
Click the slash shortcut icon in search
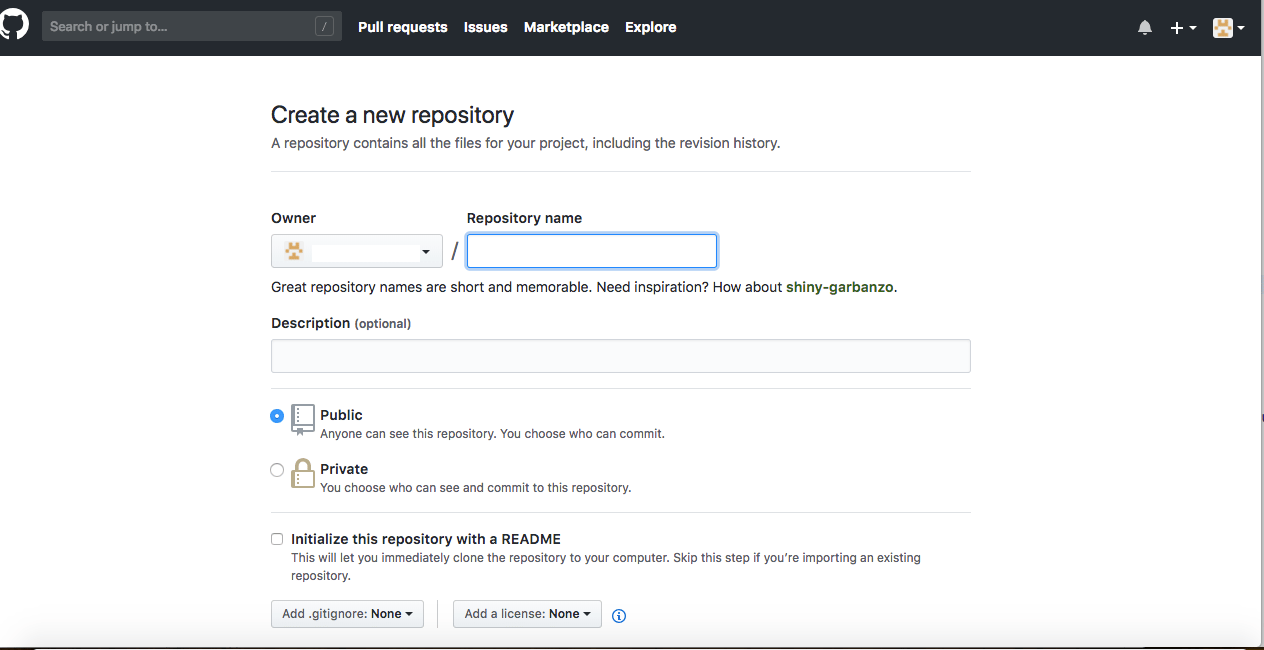click(324, 27)
